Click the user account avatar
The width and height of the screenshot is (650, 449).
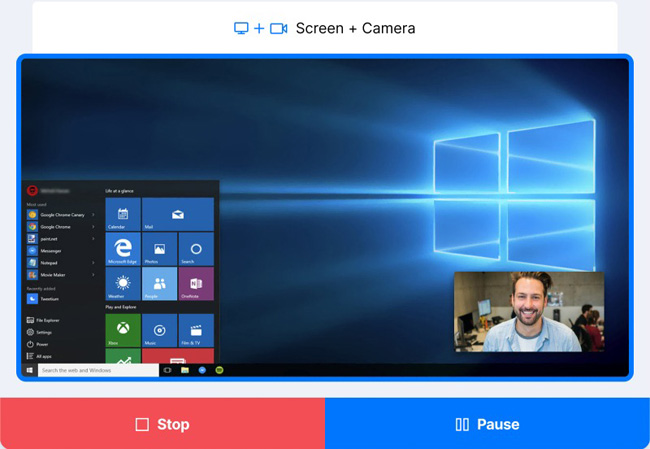tap(32, 191)
